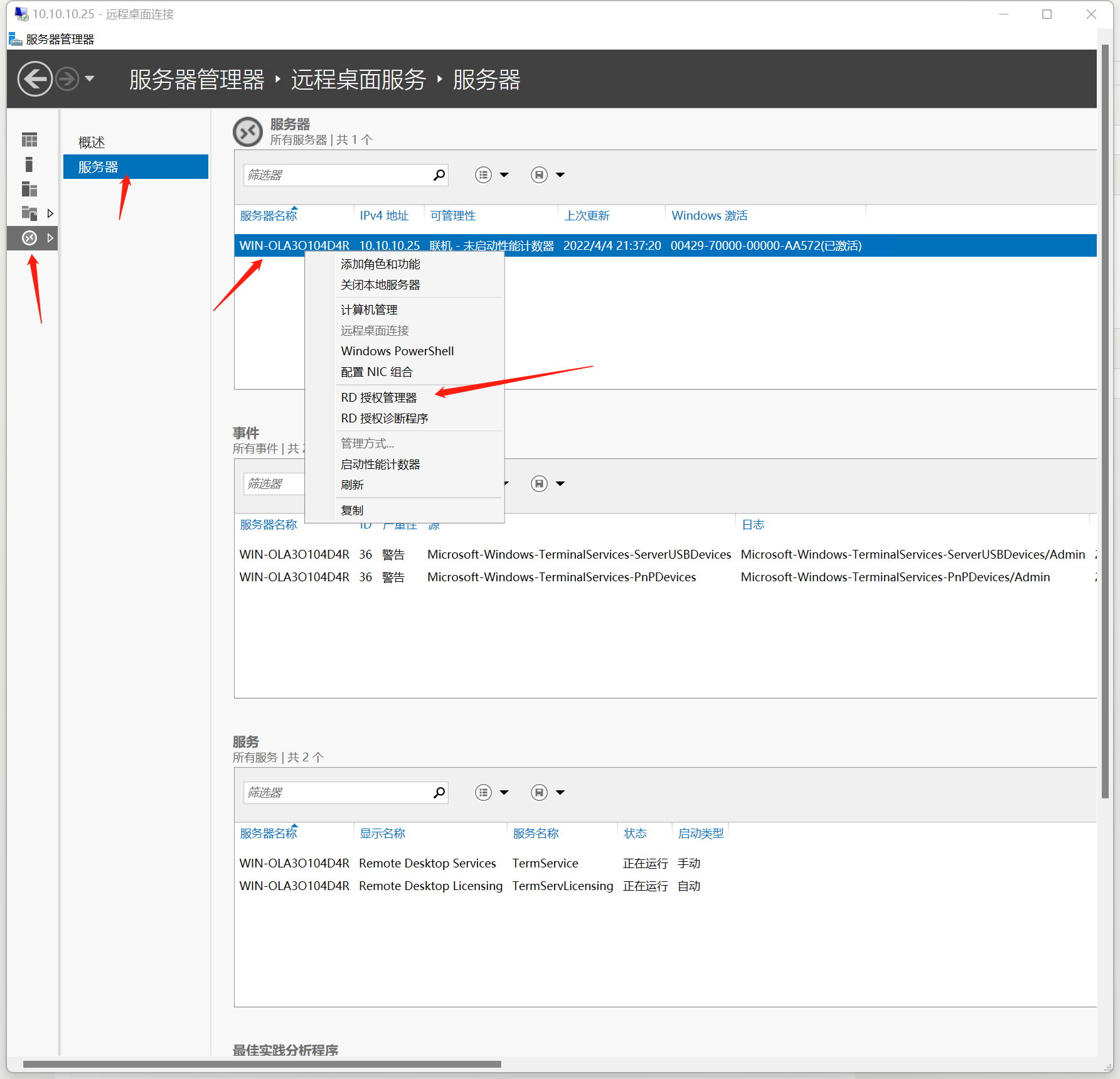
Task: Choose 关闭本地服务器 from the context menu
Action: 380,285
